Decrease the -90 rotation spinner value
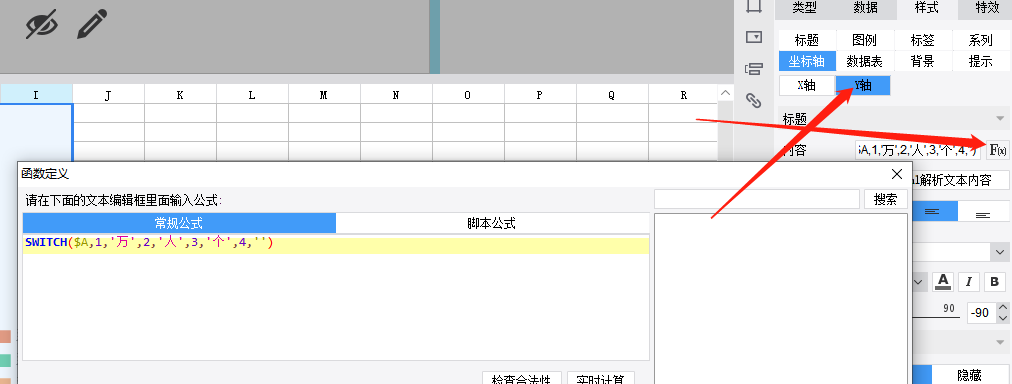Screen dimensions: 1012x384 click(x=1002, y=318)
